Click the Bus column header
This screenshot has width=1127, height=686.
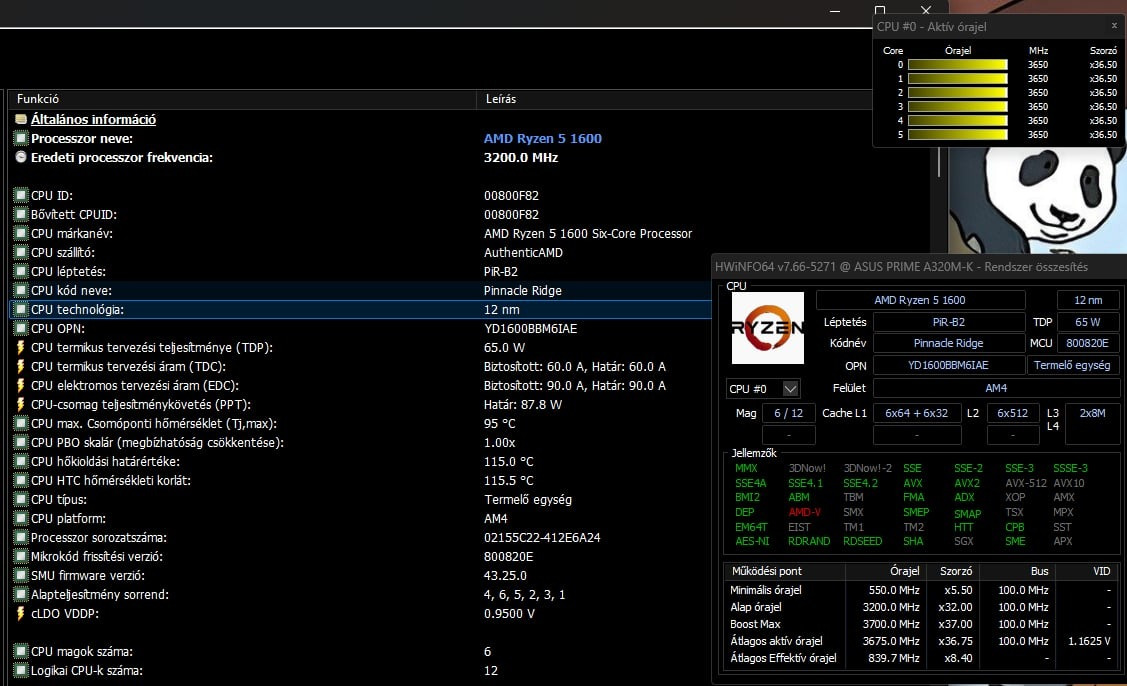[x=1016, y=571]
